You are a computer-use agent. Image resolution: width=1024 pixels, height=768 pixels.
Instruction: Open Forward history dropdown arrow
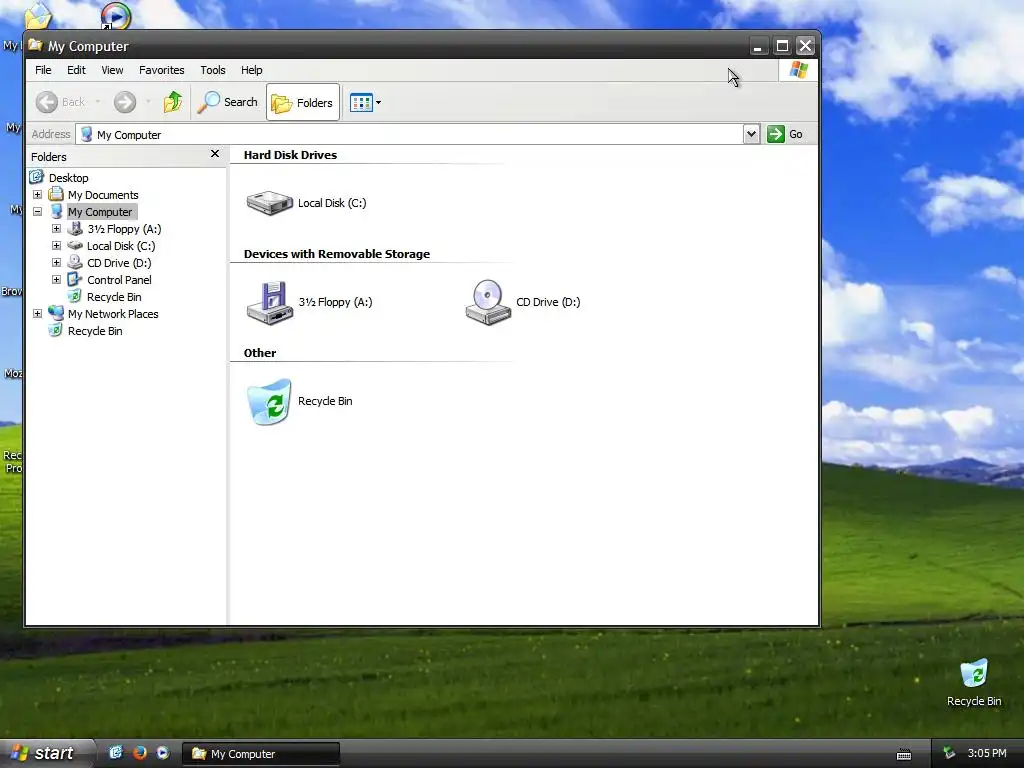pos(148,102)
